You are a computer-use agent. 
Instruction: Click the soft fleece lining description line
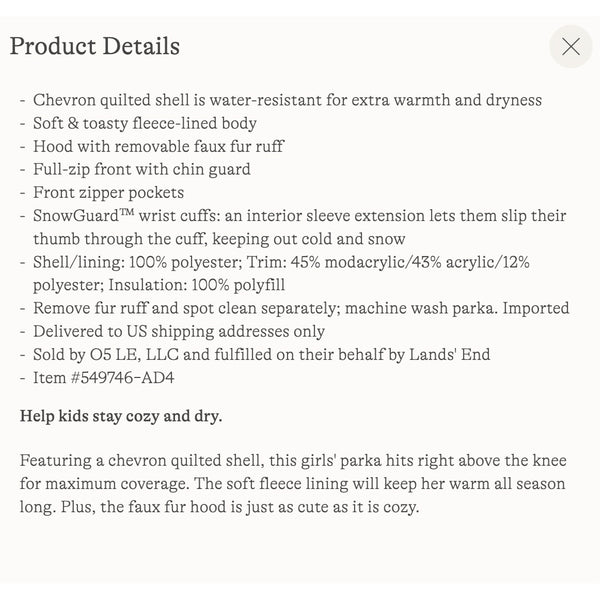[292, 484]
